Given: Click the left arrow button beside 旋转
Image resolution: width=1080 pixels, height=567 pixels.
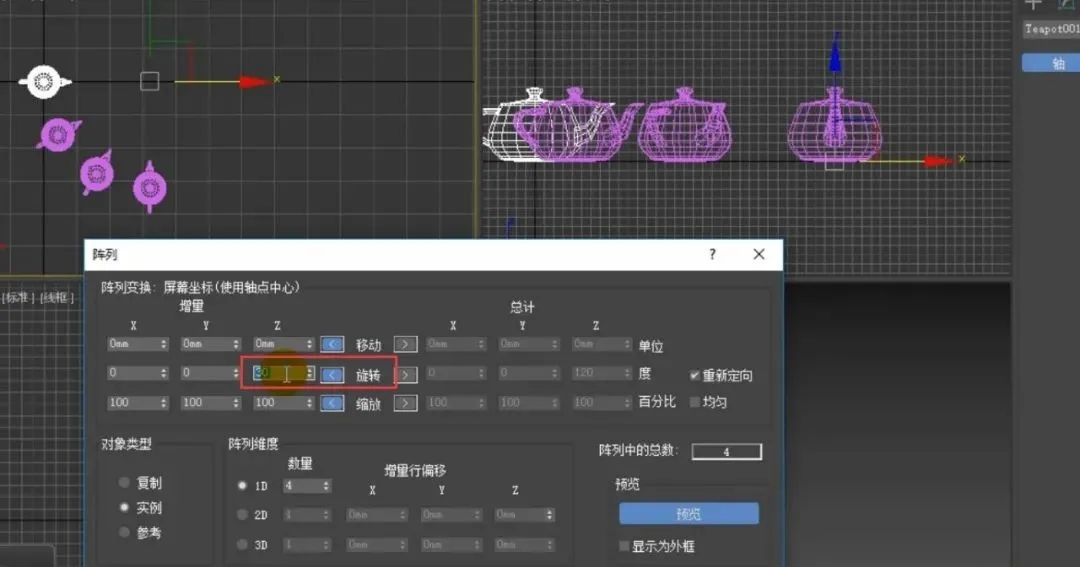Looking at the screenshot, I should point(332,374).
